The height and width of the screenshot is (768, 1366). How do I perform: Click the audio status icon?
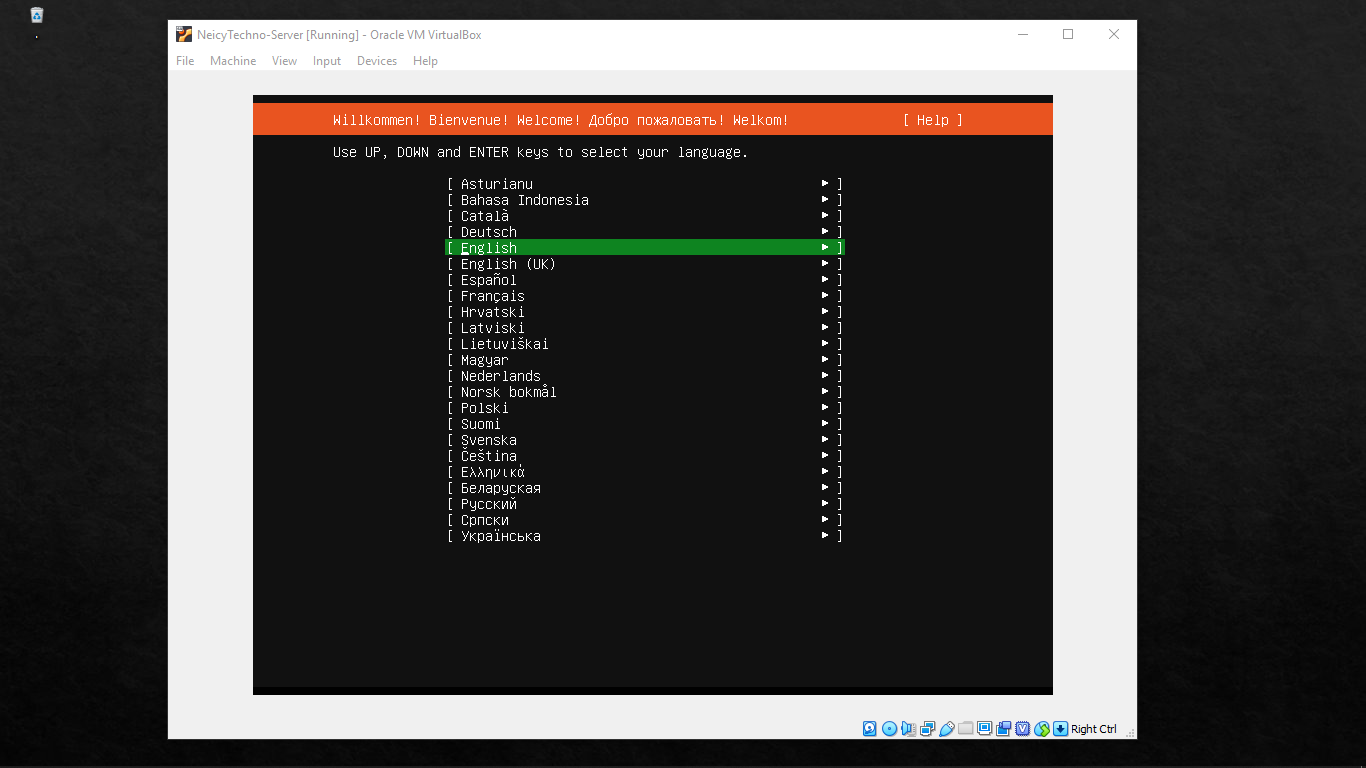click(908, 729)
